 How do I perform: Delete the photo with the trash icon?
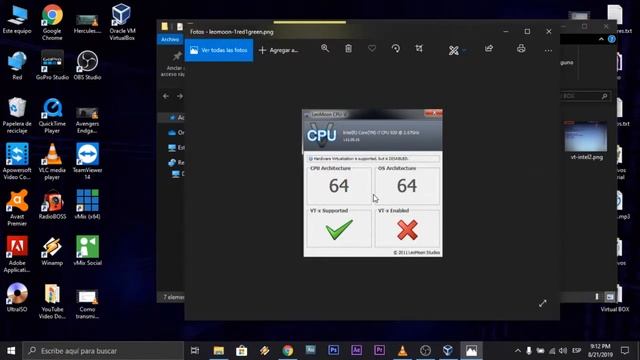pyautogui.click(x=348, y=49)
